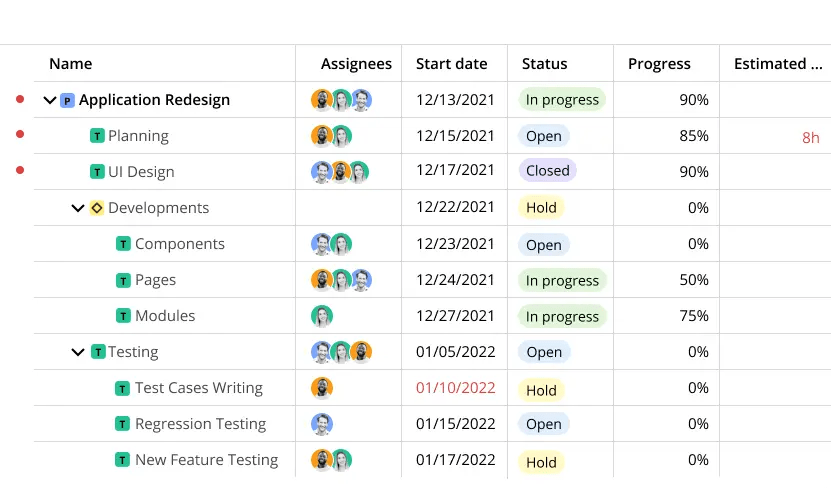
Task: Click the task icon beside New Feature Testing
Action: pos(123,460)
